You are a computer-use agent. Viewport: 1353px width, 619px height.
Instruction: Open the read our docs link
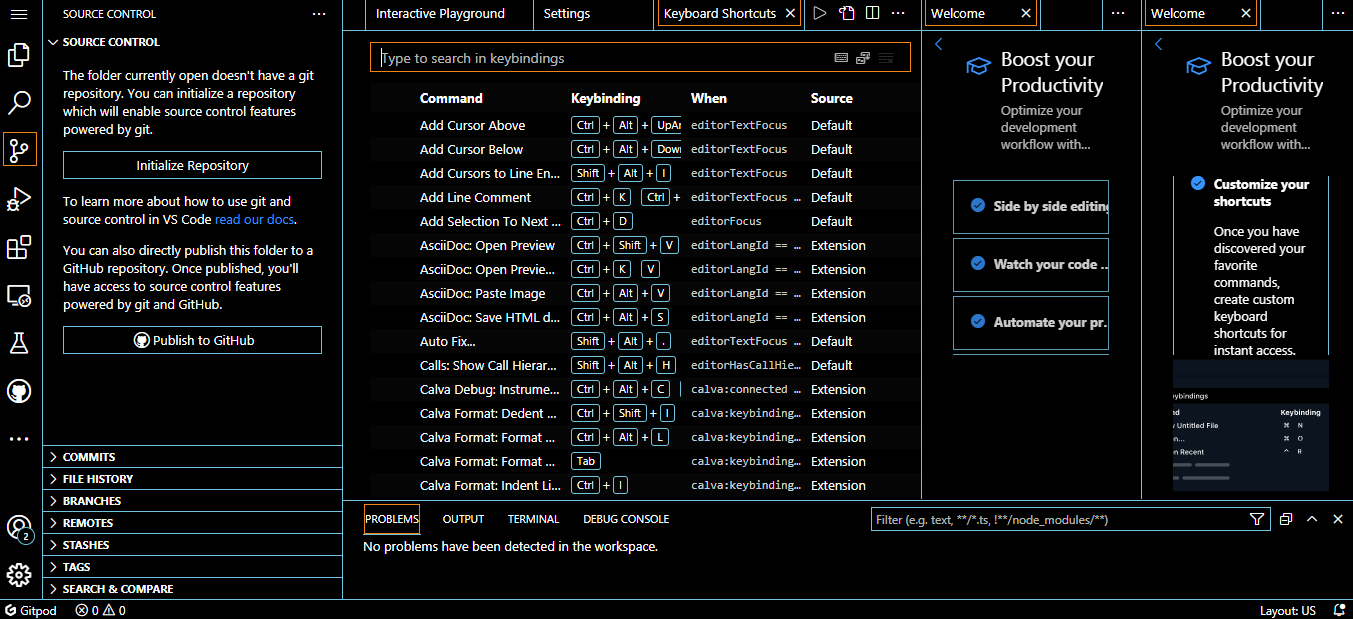(255, 220)
